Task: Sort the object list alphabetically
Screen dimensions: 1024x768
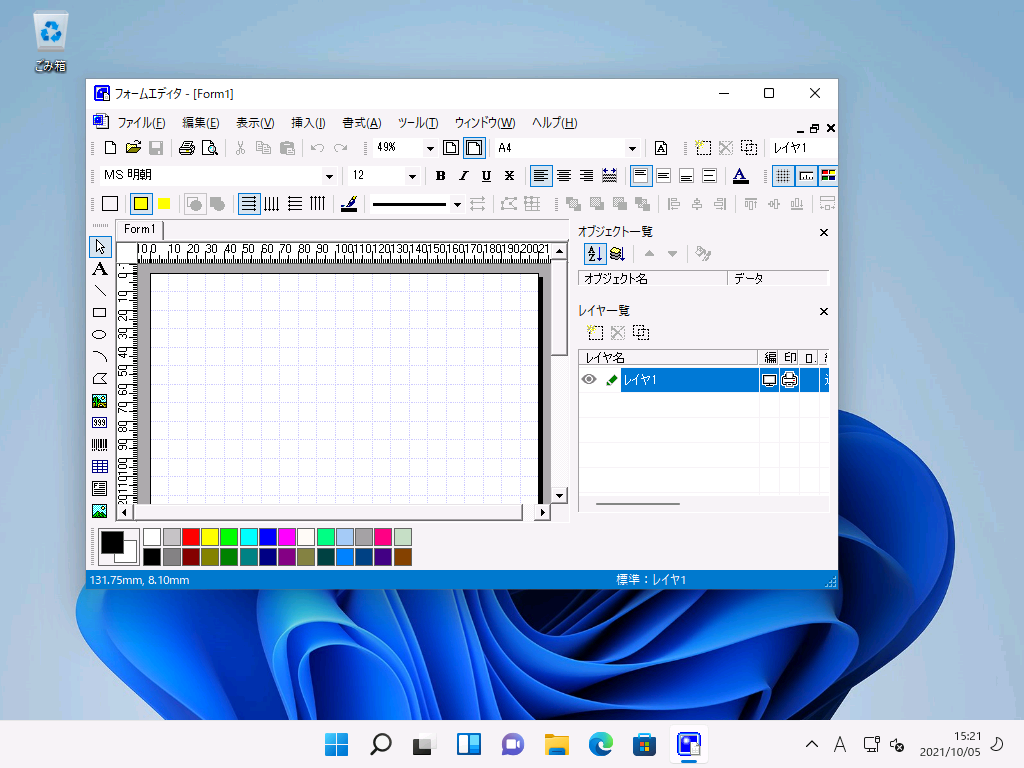Action: [x=594, y=253]
